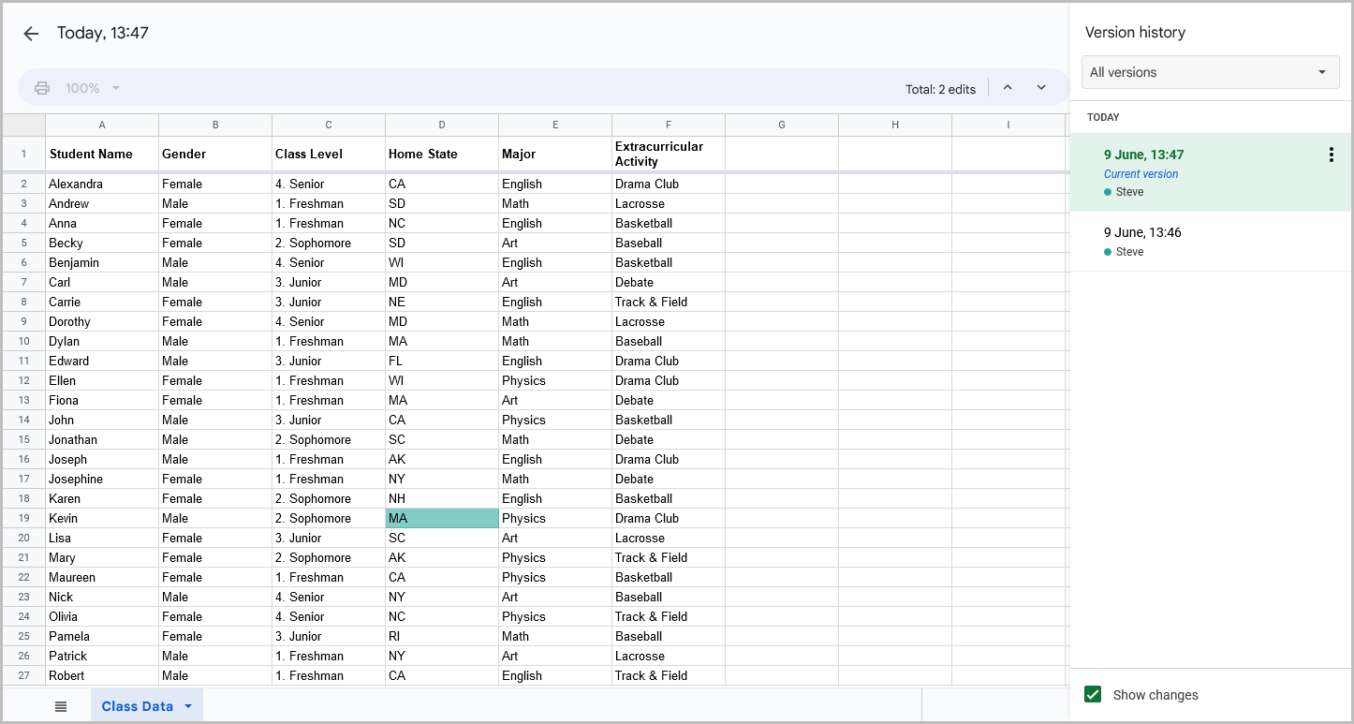
Task: Click the Total: 2 edits label
Action: pyautogui.click(x=940, y=89)
